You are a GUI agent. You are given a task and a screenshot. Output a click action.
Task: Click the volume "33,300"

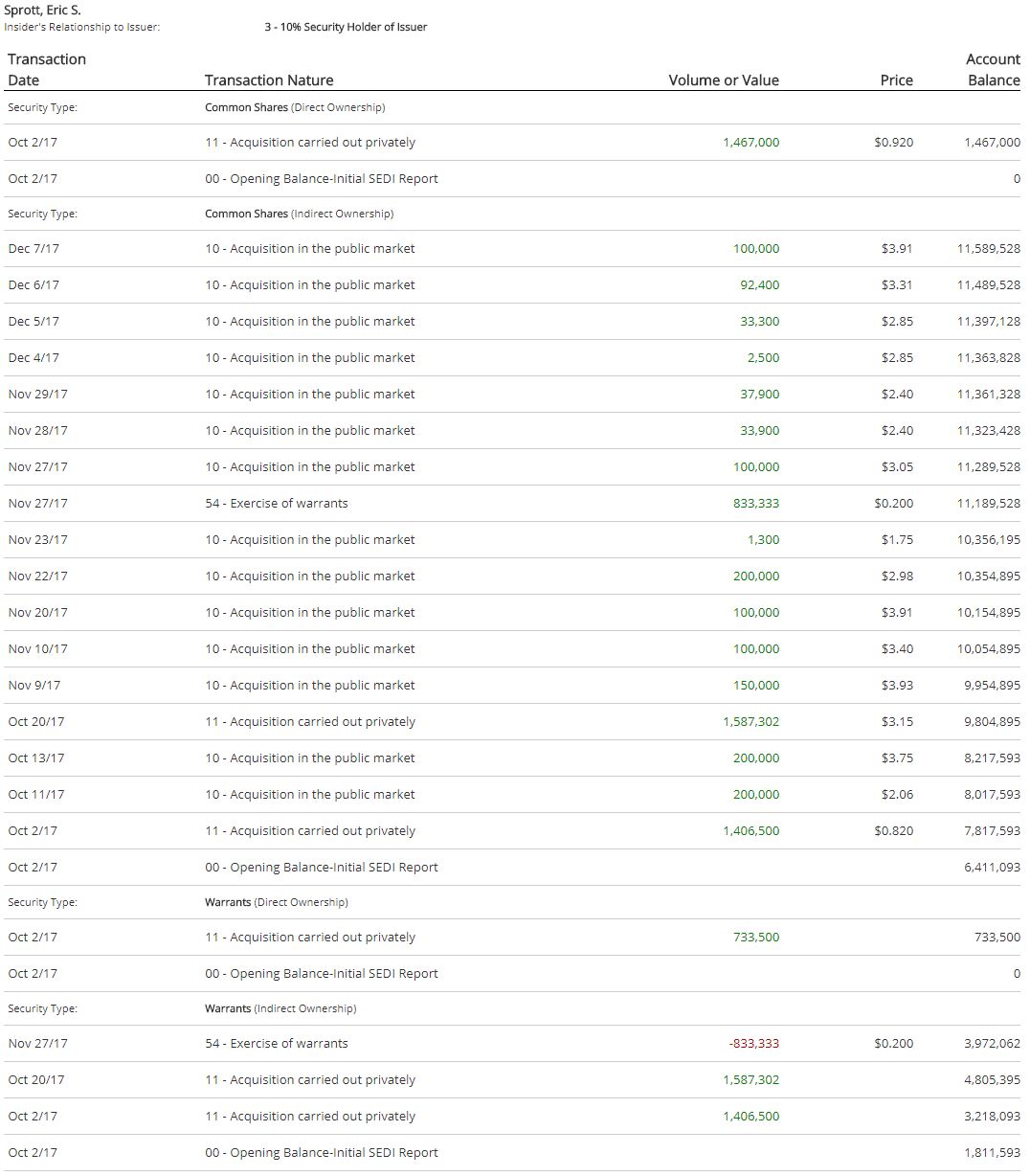760,322
